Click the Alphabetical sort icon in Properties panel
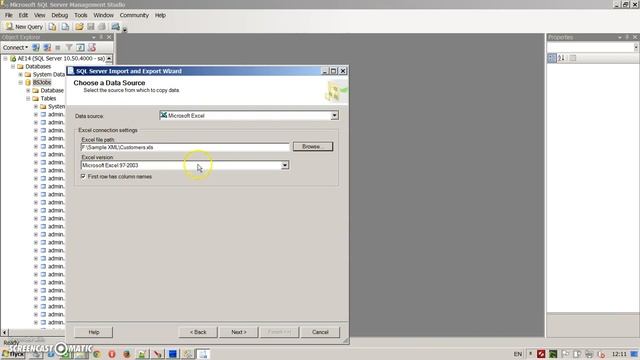The height and width of the screenshot is (360, 640). tap(562, 58)
